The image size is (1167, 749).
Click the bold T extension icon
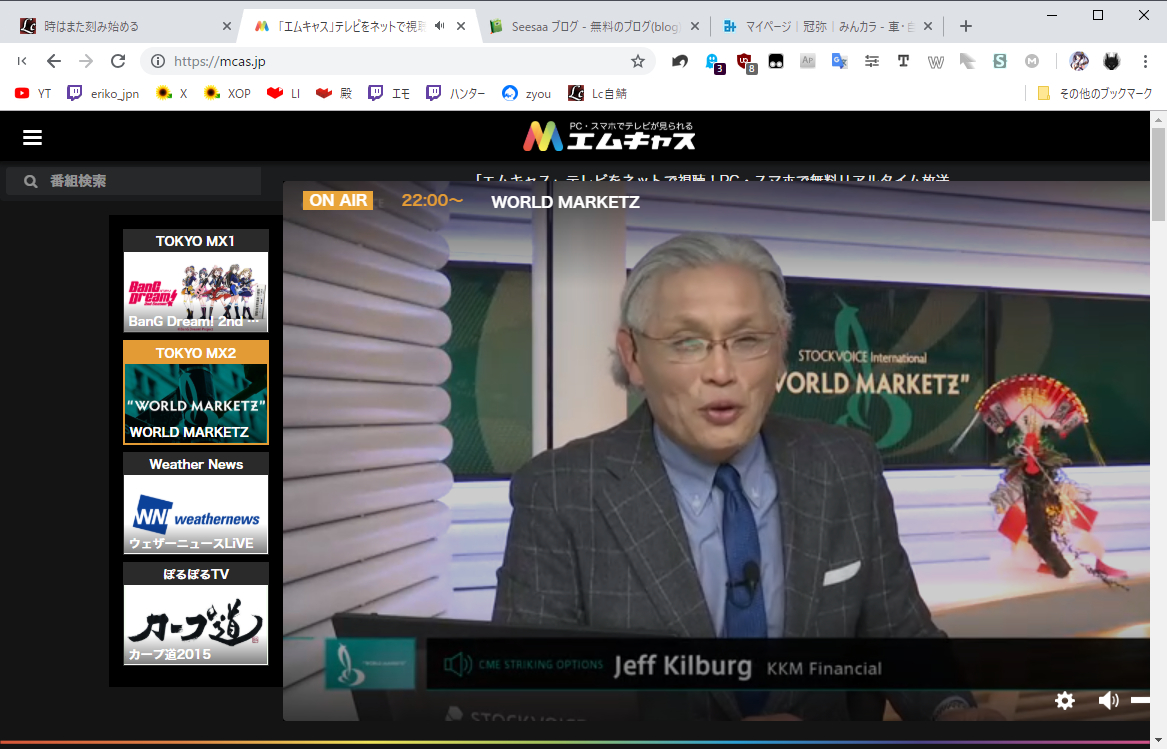[903, 61]
